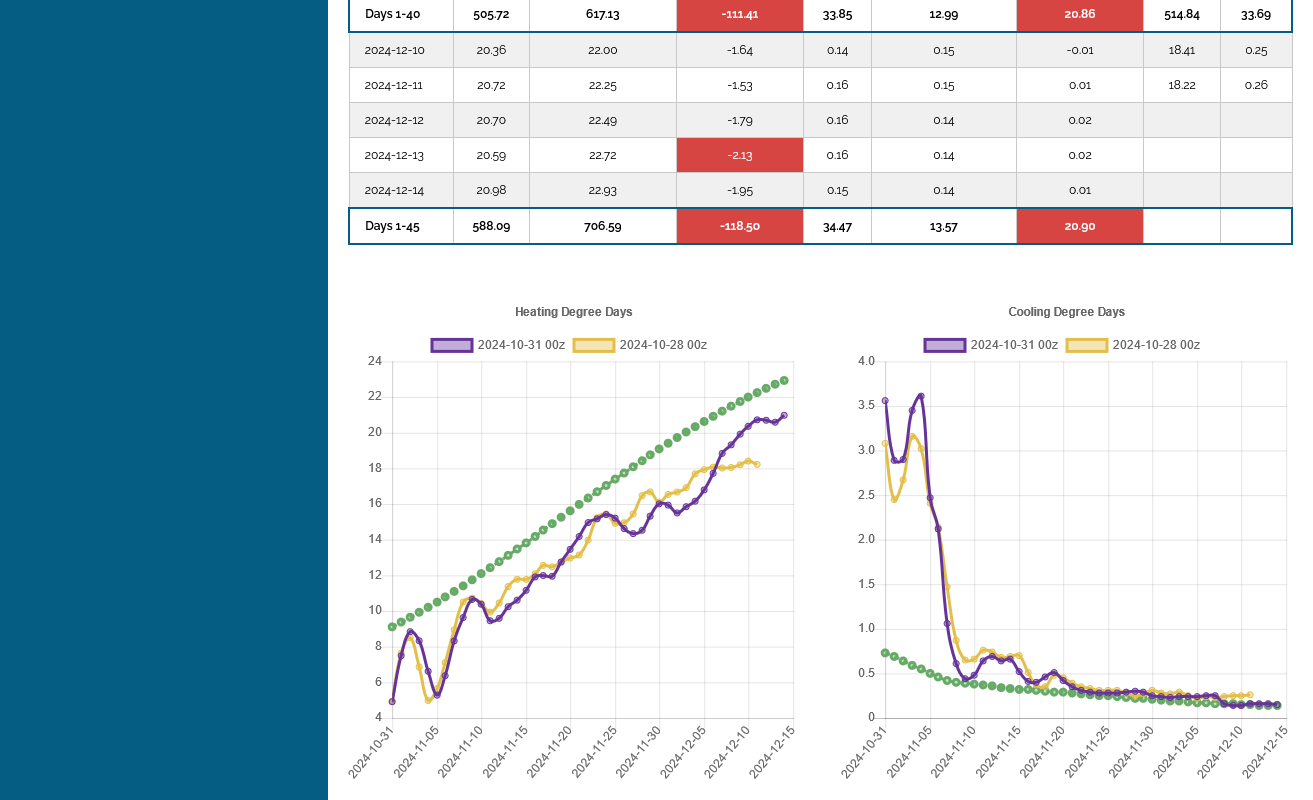Click the 20.98 value in 2024-12-14 row
1313x800 pixels.
coord(491,190)
